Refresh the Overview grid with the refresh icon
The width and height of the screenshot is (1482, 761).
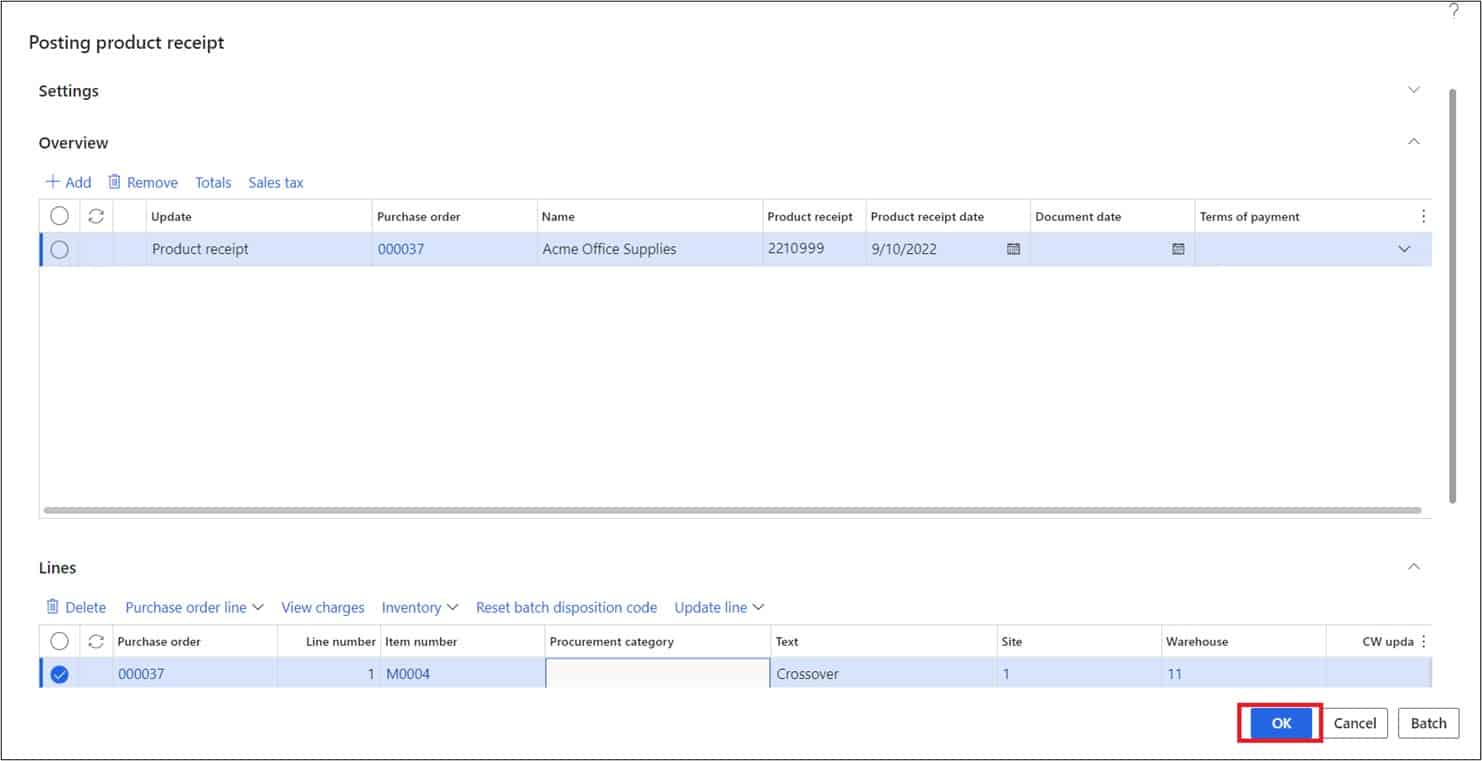coord(95,215)
